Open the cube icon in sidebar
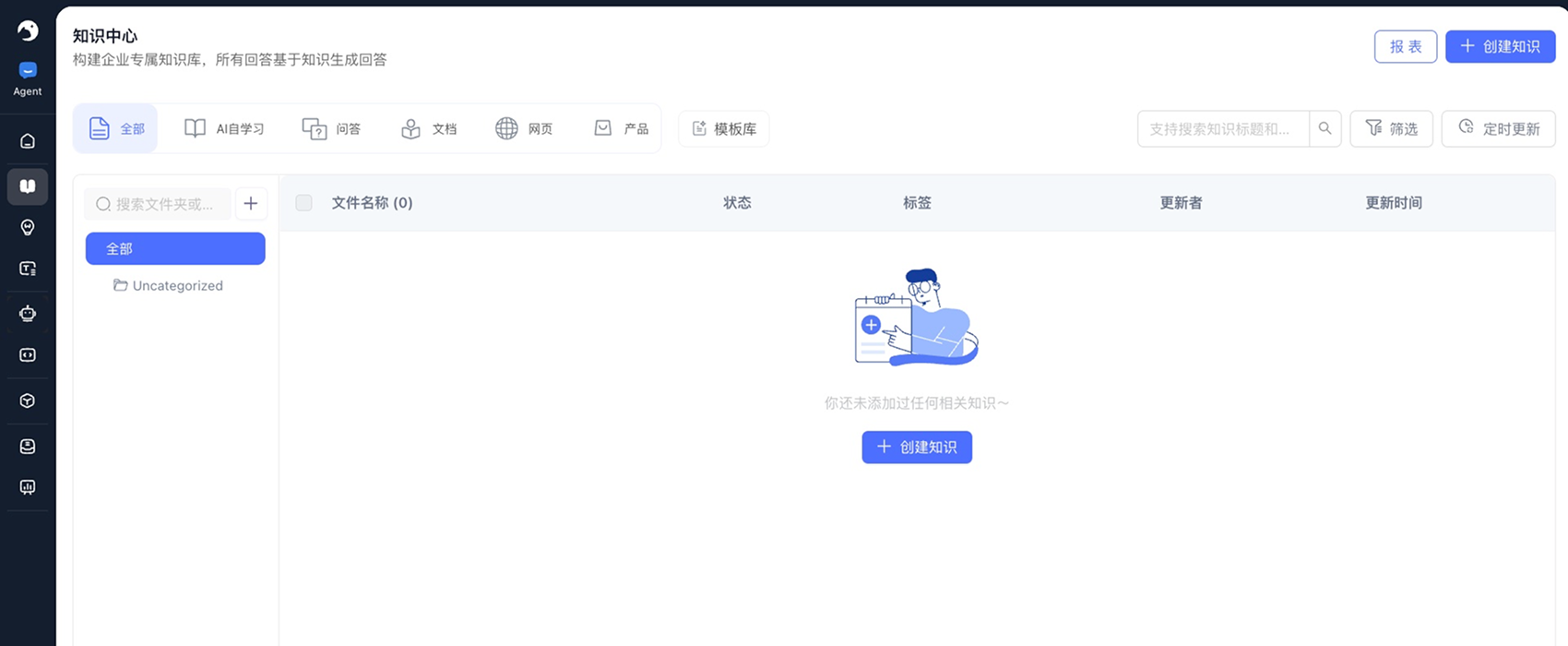The height and width of the screenshot is (646, 1568). [28, 401]
